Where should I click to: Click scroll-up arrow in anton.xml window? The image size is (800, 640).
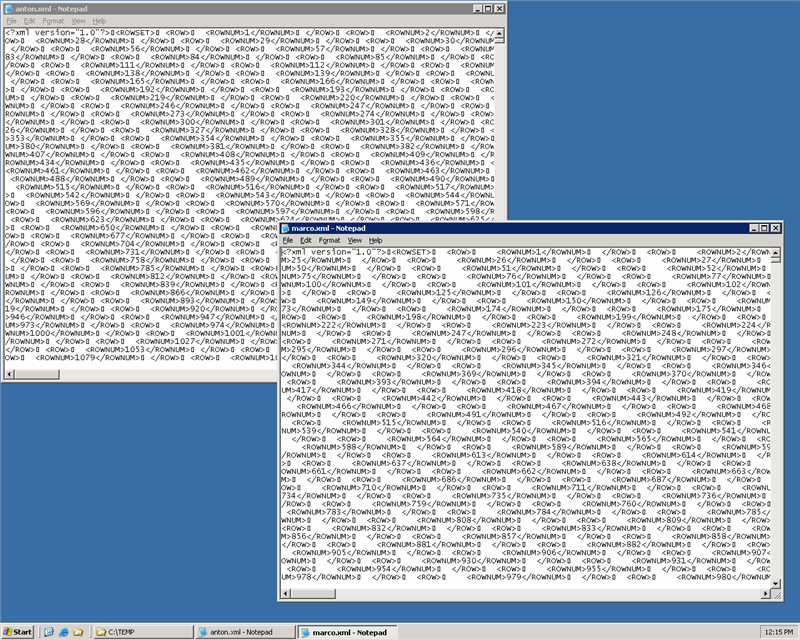499,33
